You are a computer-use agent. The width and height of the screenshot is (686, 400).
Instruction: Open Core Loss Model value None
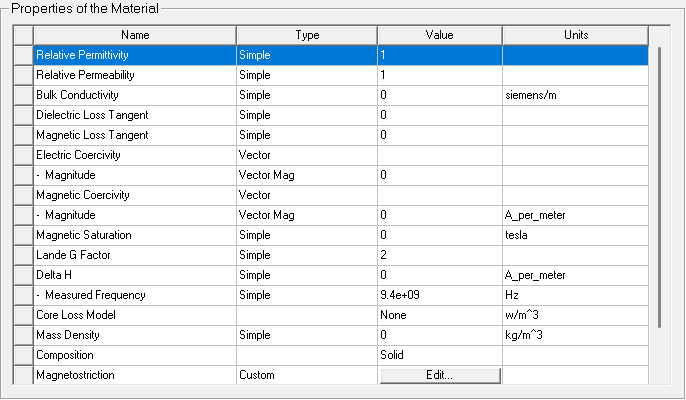440,315
